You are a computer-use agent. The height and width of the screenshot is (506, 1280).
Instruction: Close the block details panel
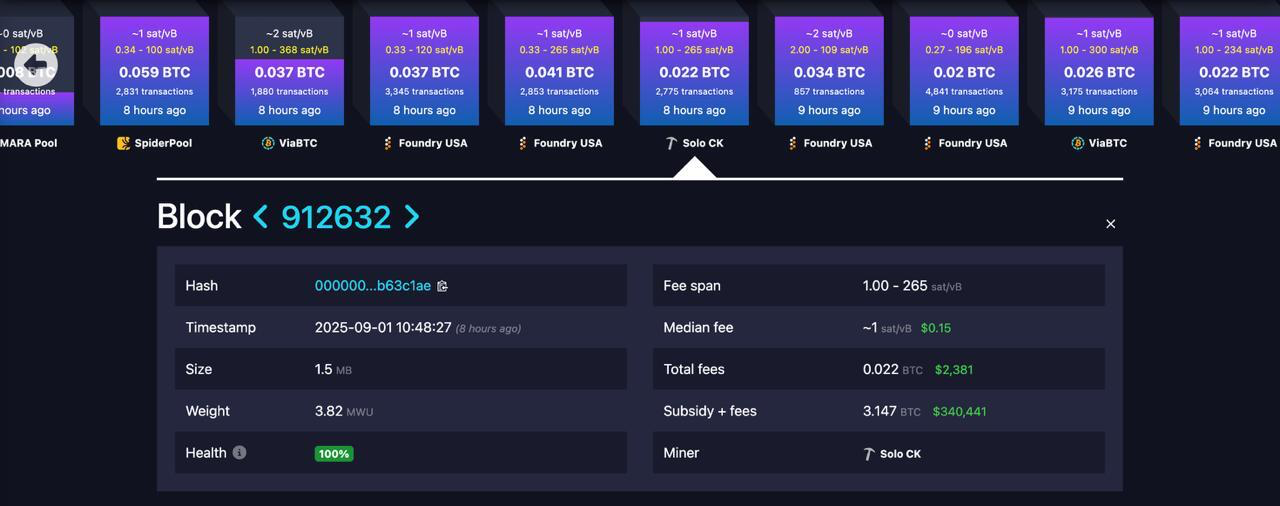tap(1110, 224)
